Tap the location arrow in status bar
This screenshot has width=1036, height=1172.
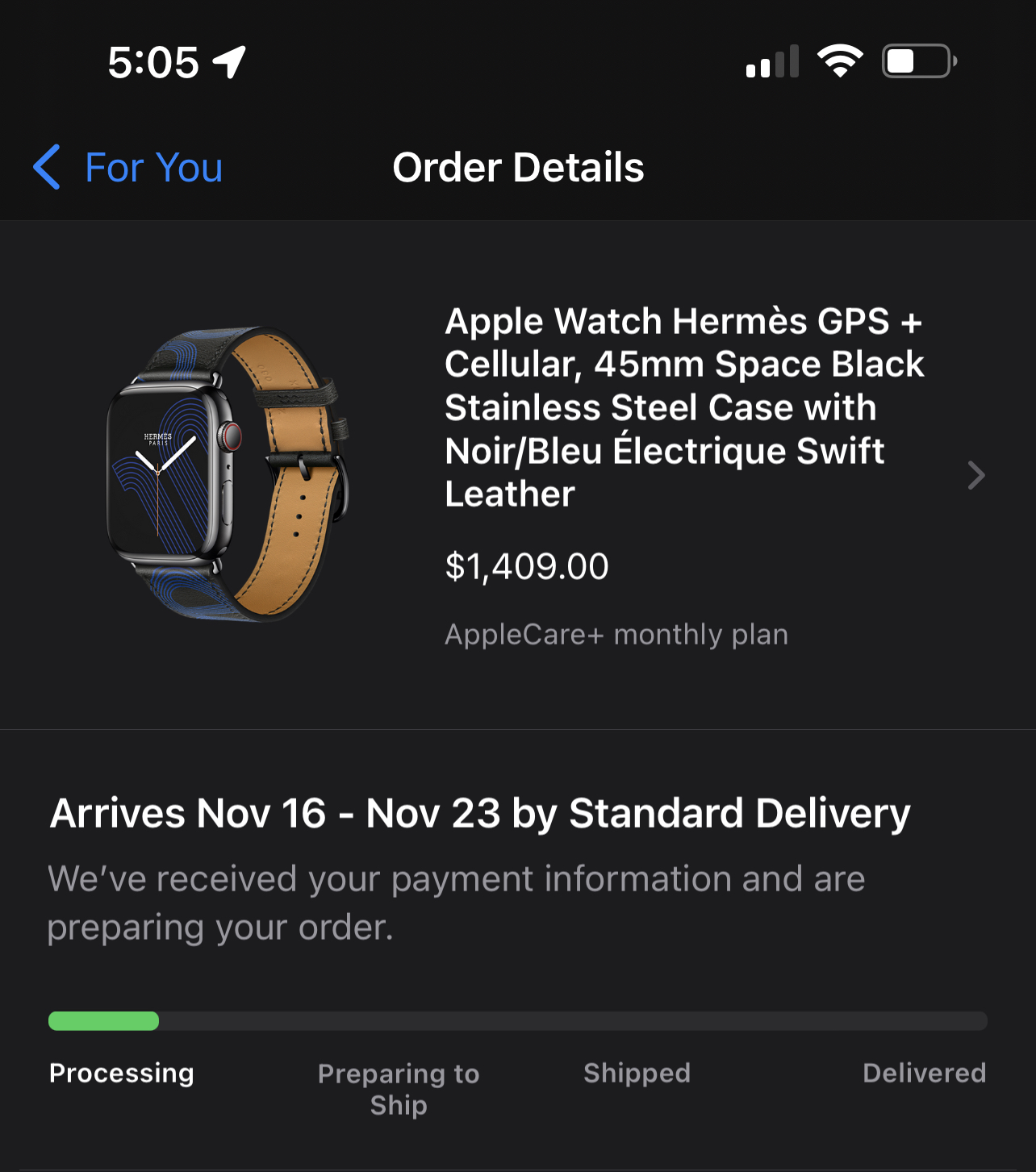(229, 61)
